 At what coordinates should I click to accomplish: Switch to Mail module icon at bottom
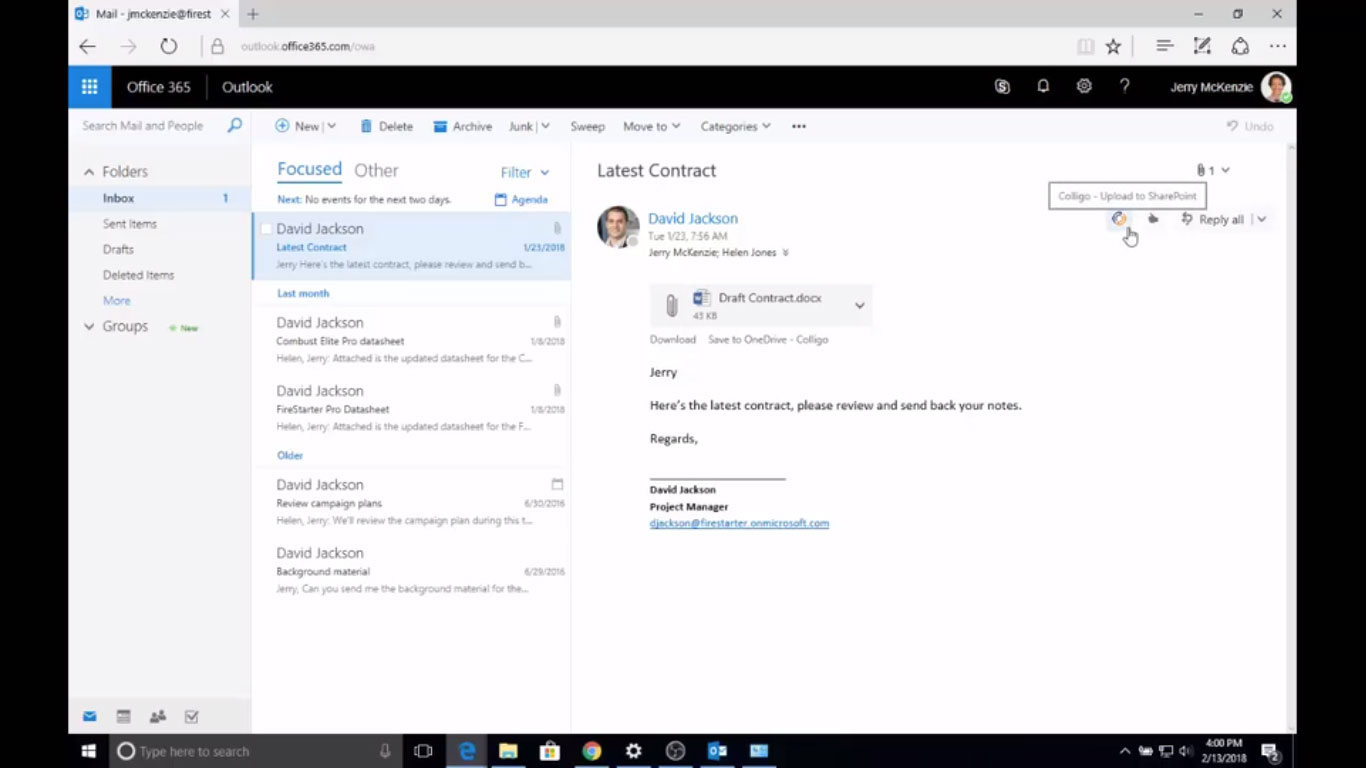(90, 716)
